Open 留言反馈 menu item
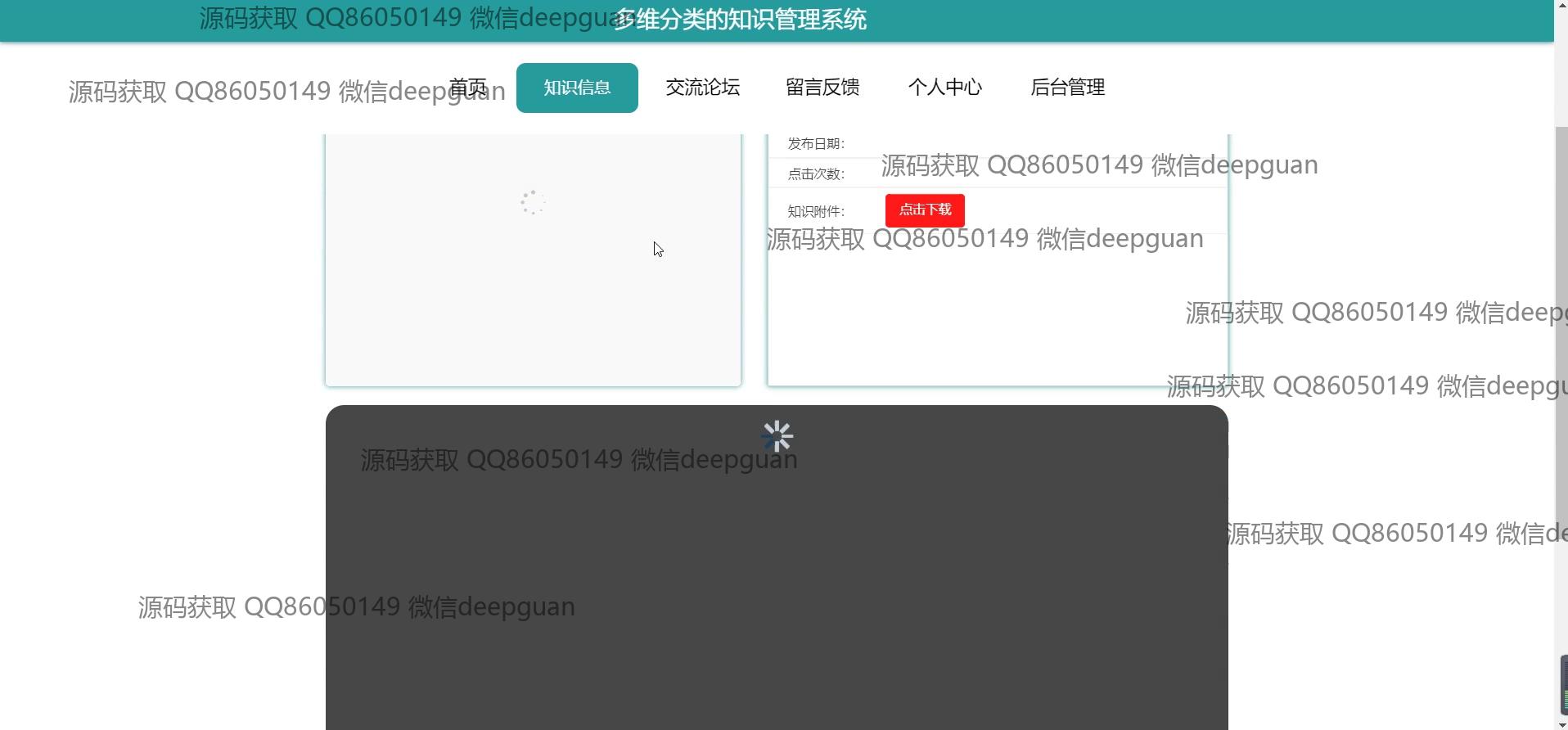1568x730 pixels. point(822,88)
